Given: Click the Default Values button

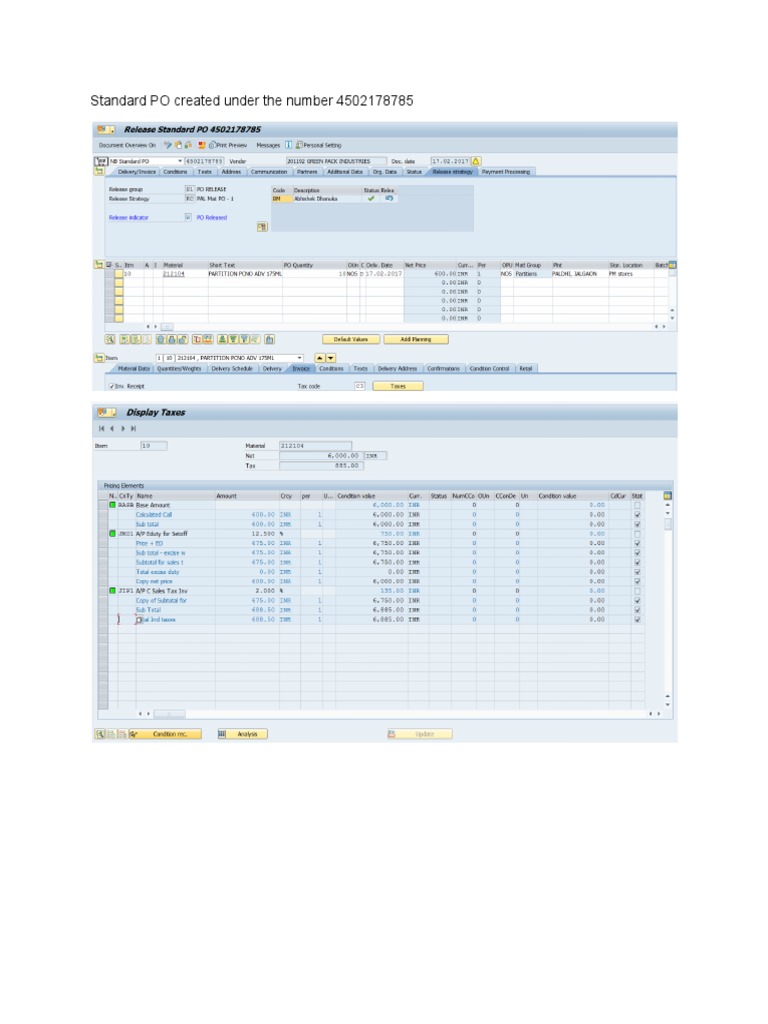Looking at the screenshot, I should 351,339.
